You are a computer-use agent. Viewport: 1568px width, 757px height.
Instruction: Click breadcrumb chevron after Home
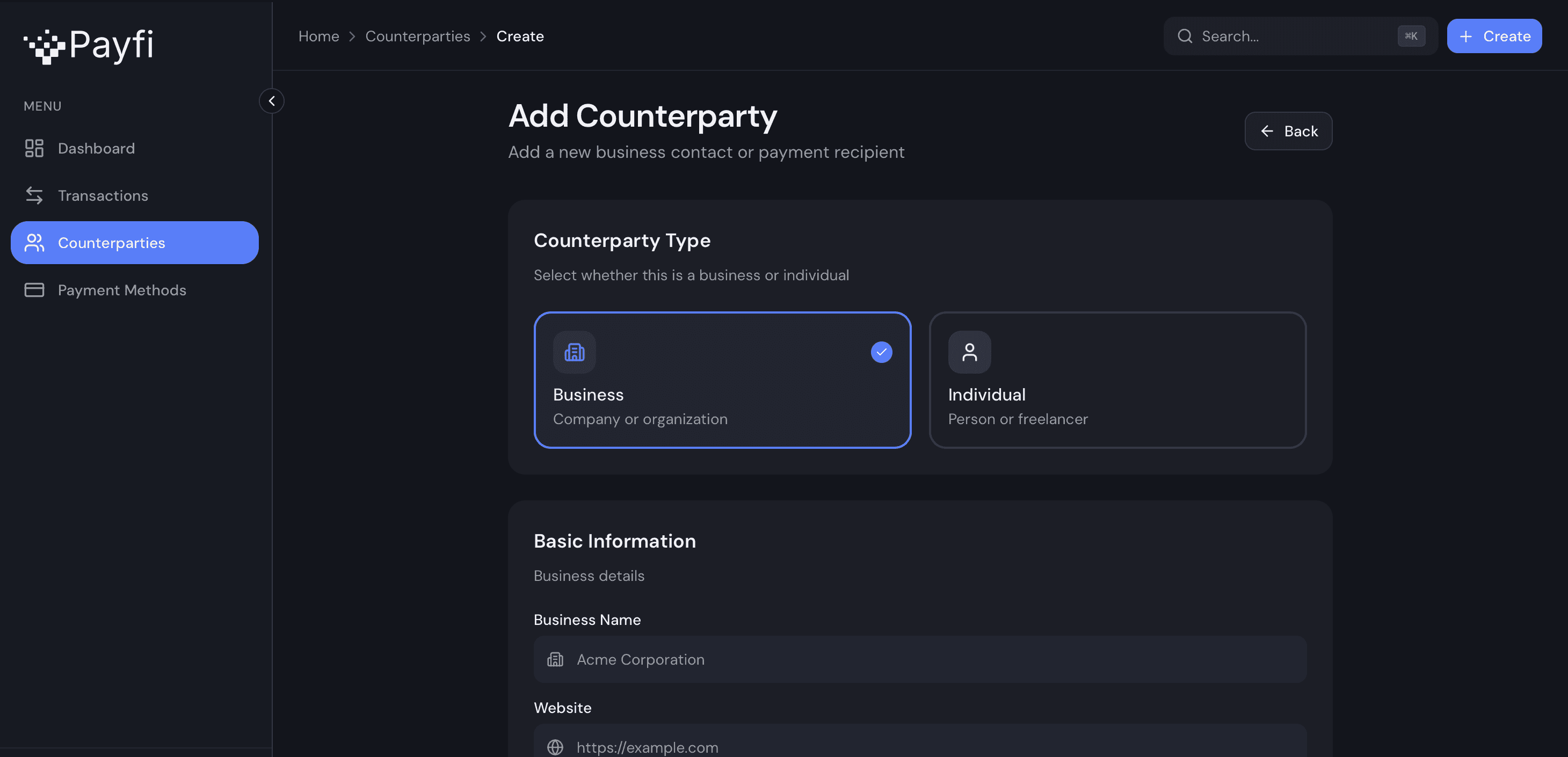click(x=352, y=37)
